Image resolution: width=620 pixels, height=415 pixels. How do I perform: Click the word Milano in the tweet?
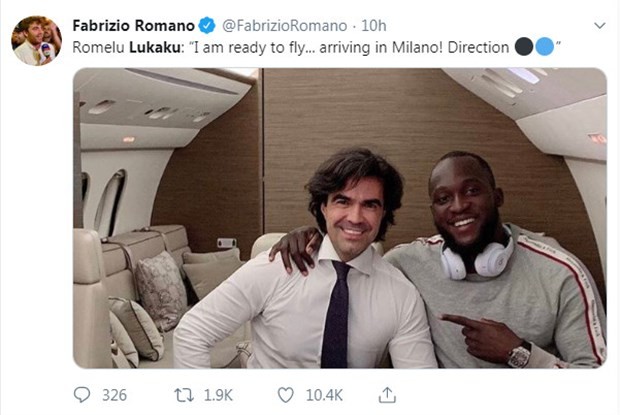tap(415, 46)
